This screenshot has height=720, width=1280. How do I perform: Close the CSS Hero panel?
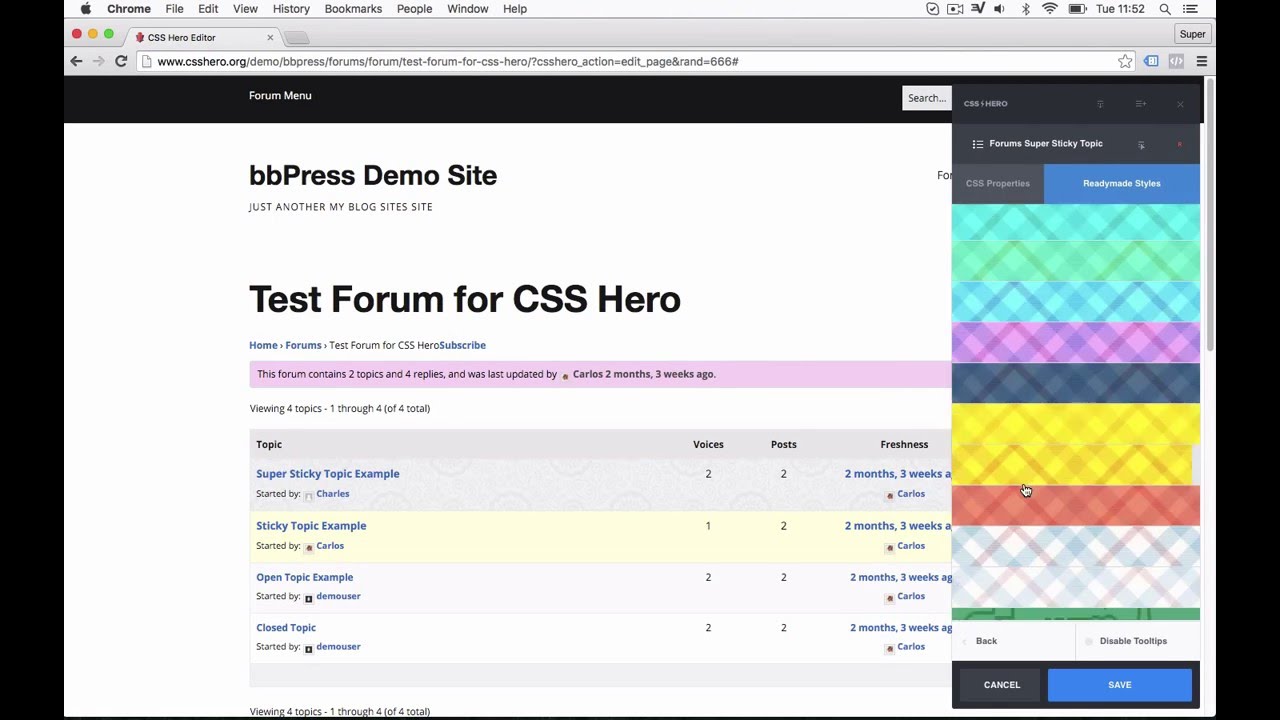1180,104
